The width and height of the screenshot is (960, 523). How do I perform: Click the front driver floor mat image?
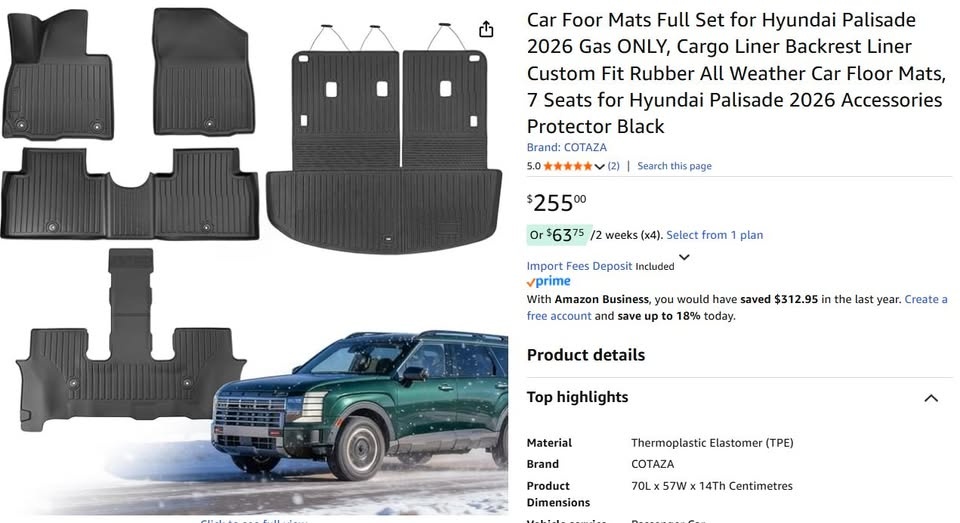[57, 75]
